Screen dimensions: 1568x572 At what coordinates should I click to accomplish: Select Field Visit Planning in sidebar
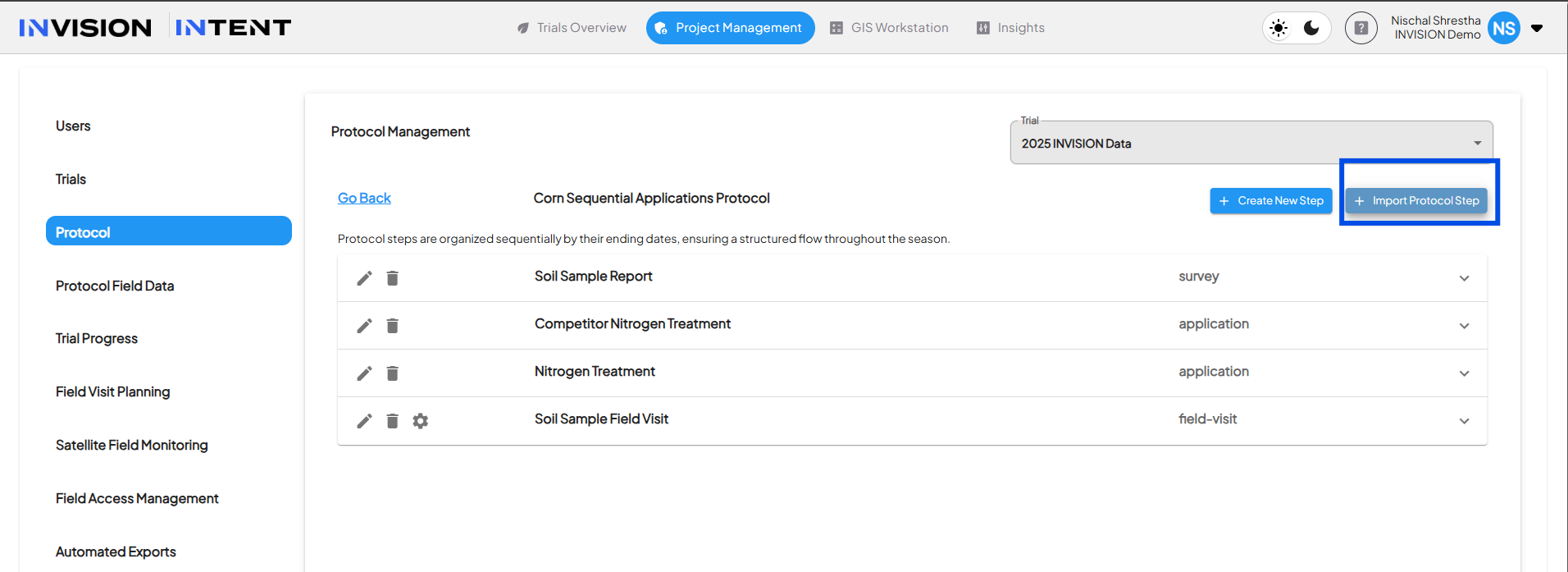point(113,392)
